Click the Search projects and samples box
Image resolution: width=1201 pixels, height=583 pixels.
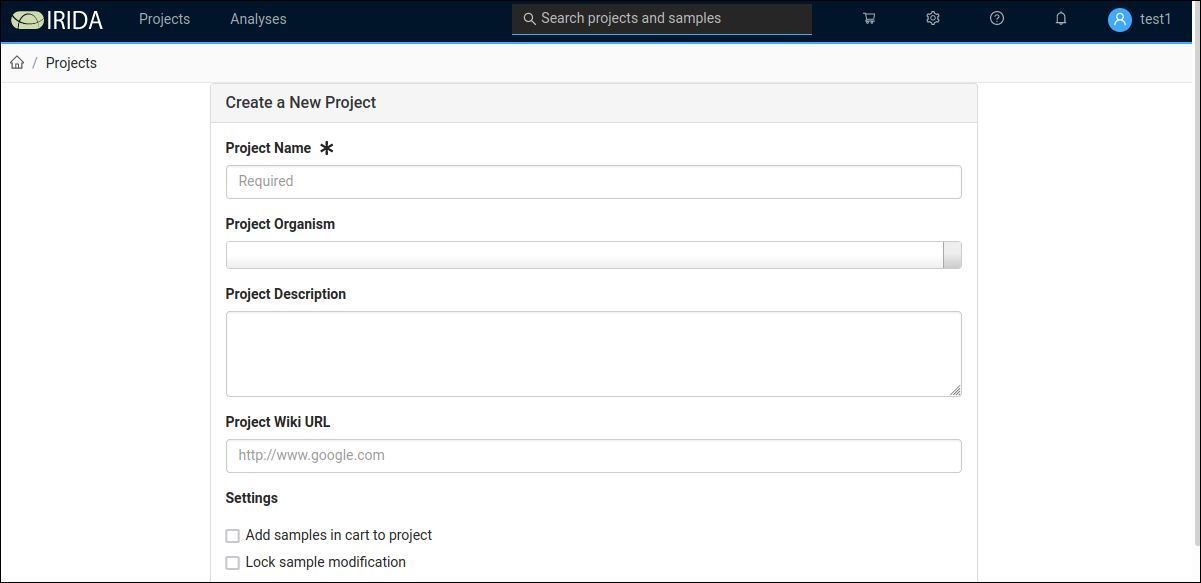click(662, 19)
